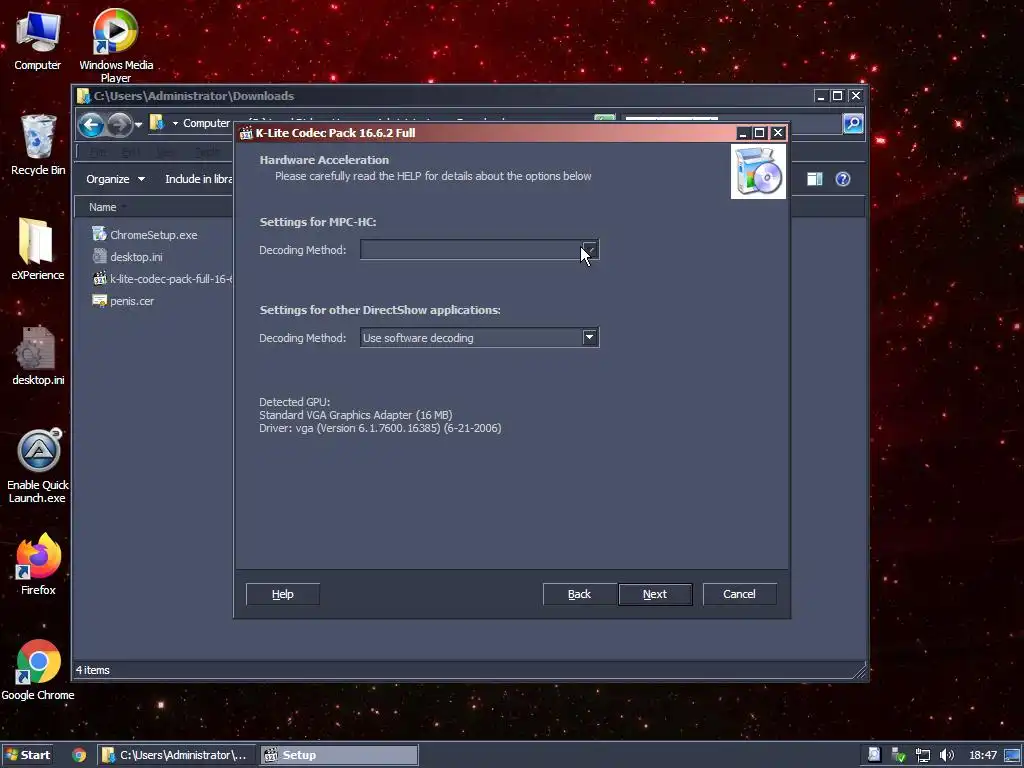This screenshot has width=1024, height=768.
Task: Open the Start menu
Action: [27, 755]
